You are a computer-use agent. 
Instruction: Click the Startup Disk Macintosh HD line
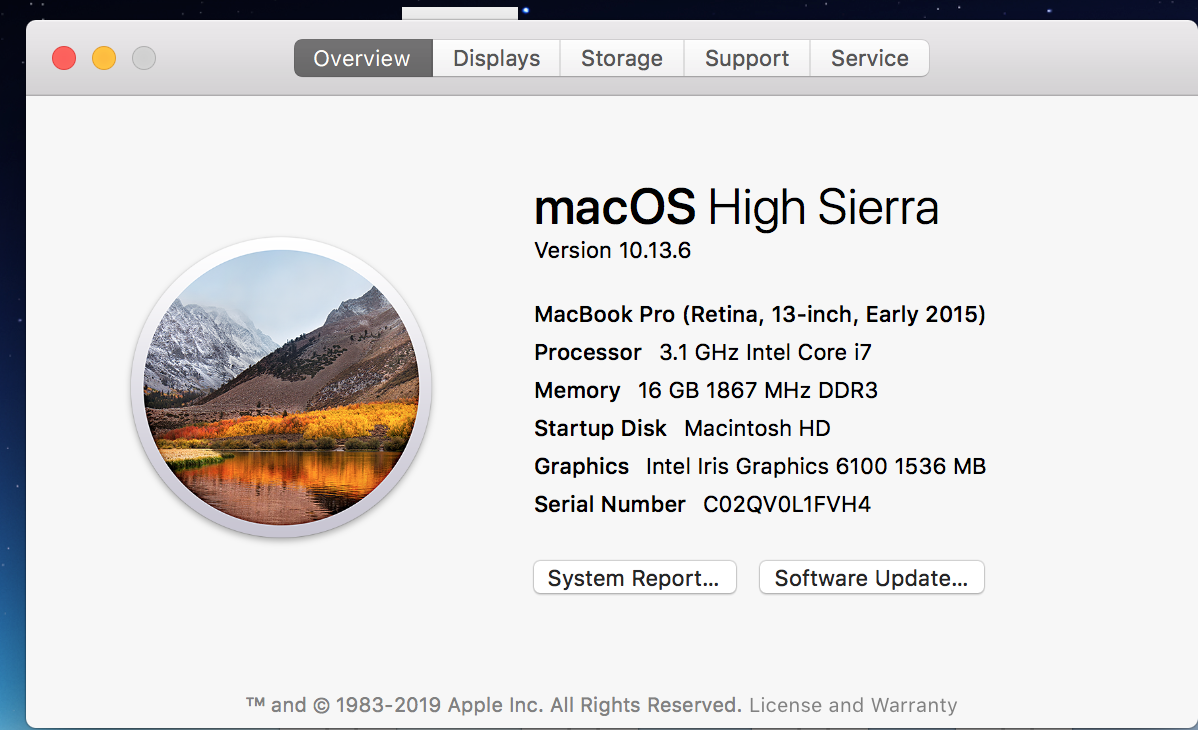point(682,428)
